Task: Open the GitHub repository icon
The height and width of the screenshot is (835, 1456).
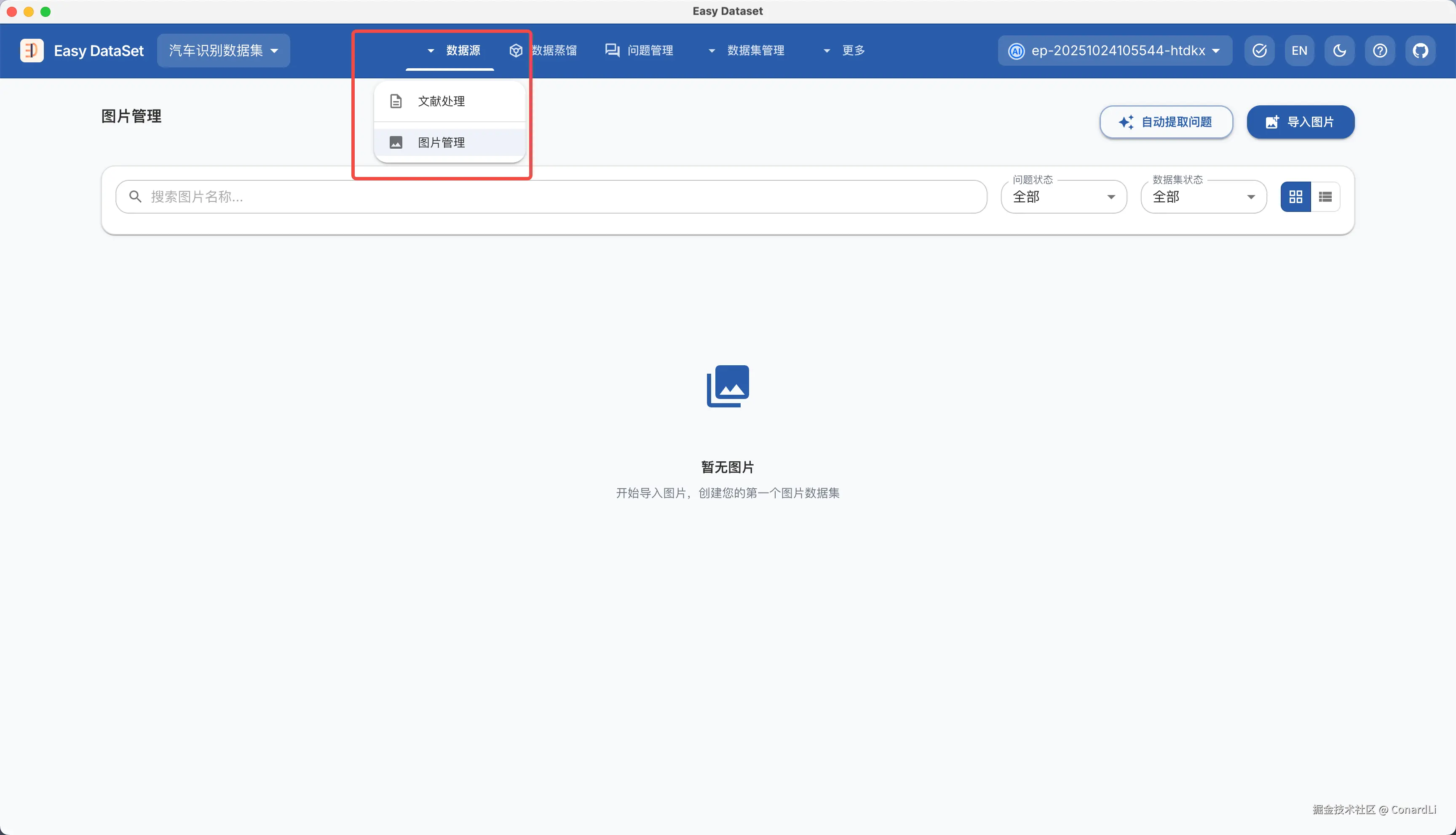Action: pos(1420,51)
